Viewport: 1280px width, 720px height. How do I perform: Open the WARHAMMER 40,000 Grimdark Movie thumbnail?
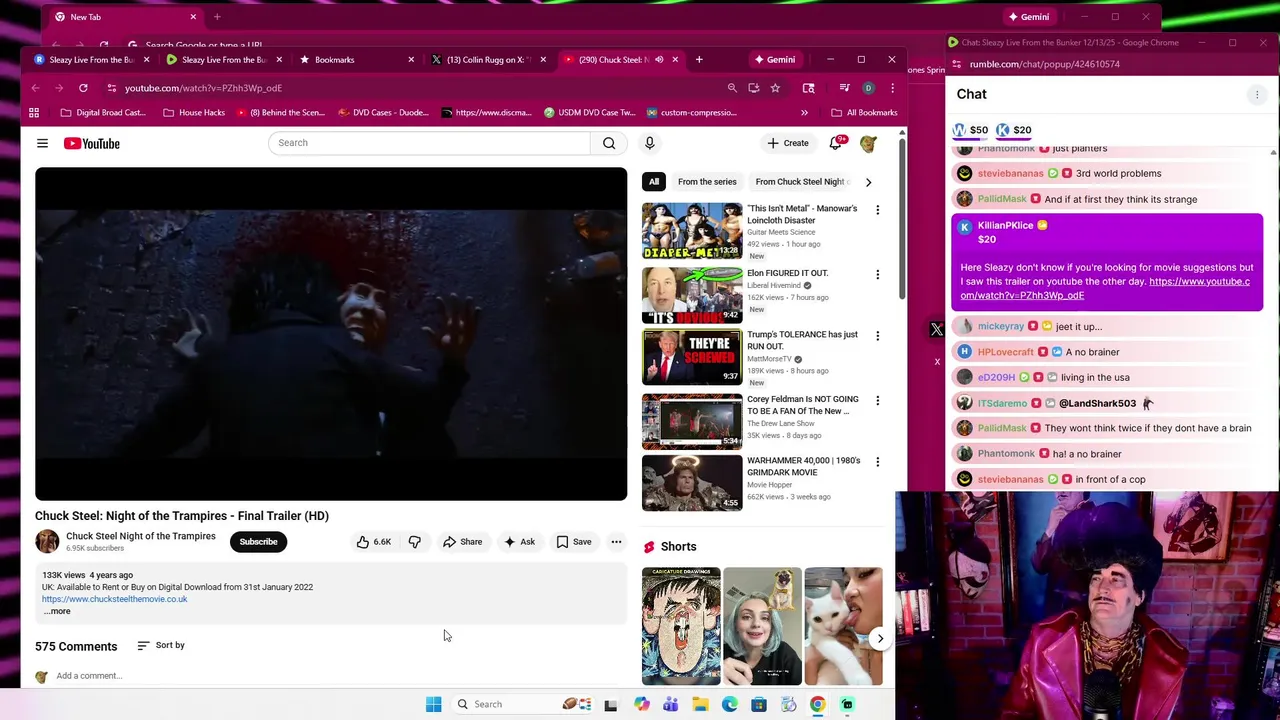(x=692, y=483)
